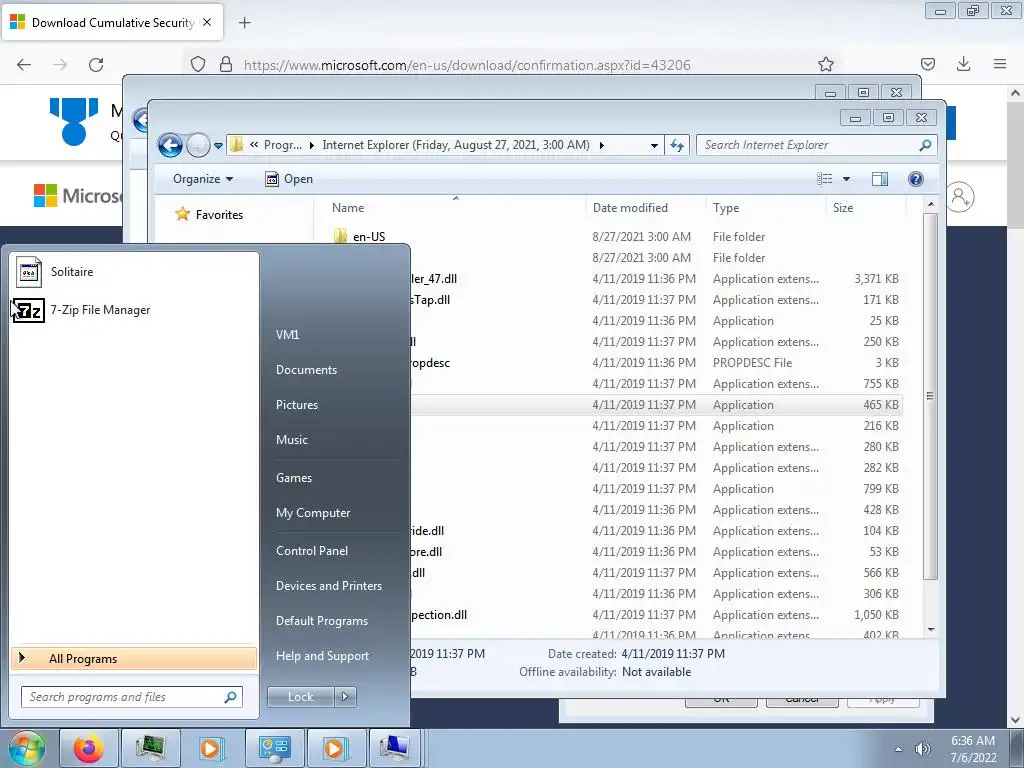The image size is (1024, 768).
Task: Change the Explorer view icon
Action: 825,179
